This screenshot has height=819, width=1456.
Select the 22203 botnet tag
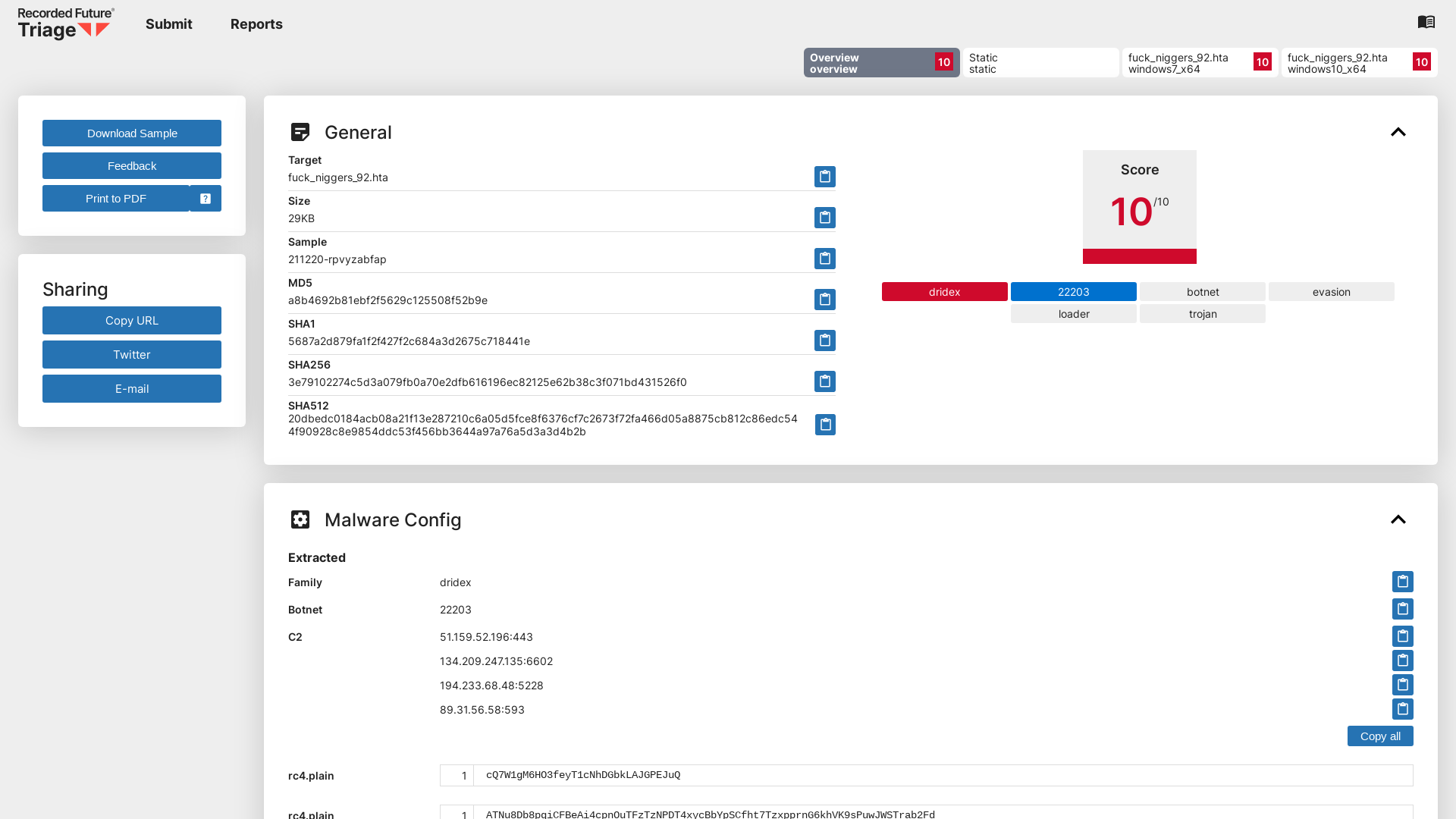pyautogui.click(x=1074, y=292)
